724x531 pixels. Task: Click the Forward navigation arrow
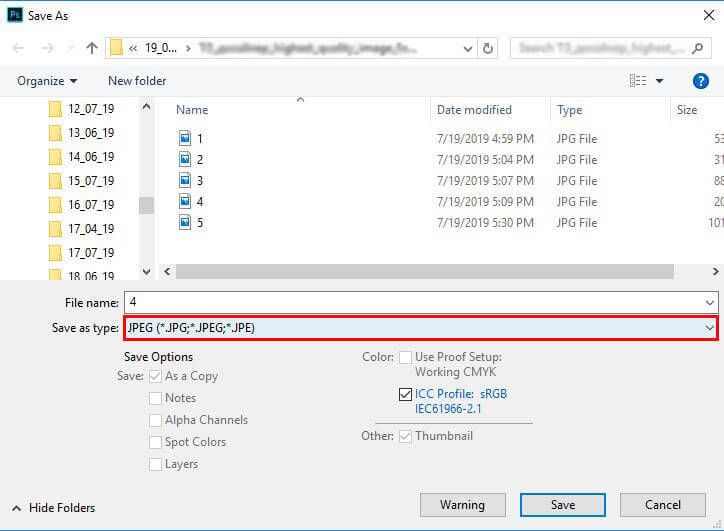tap(47, 48)
